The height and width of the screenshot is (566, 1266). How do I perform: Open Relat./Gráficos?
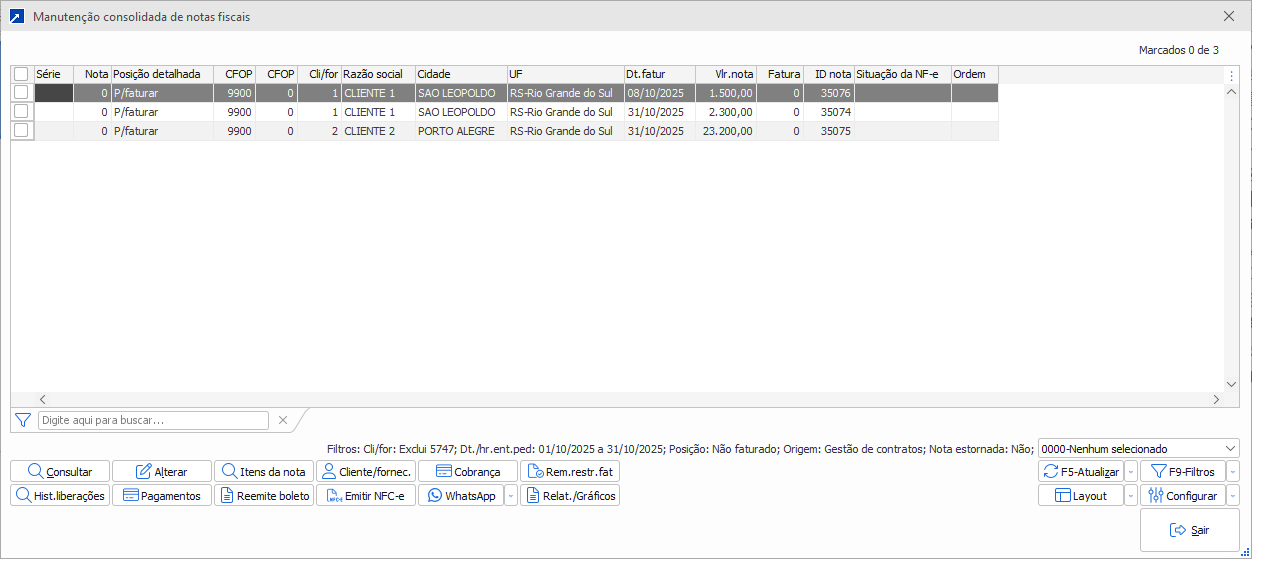[x=570, y=495]
